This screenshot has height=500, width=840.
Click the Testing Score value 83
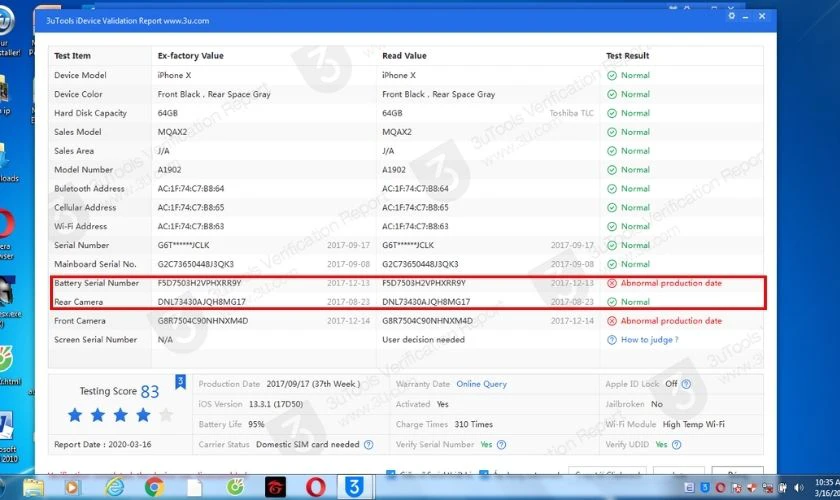tap(149, 392)
